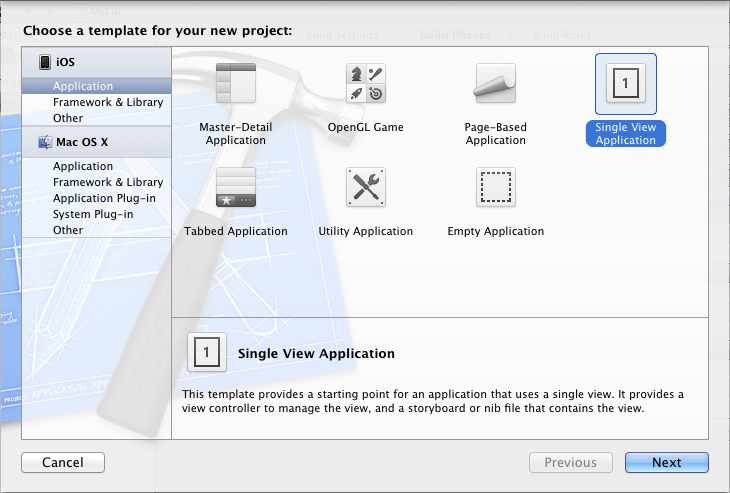Click the 'Master-Detail Application' label
730x493 pixels.
point(236,134)
